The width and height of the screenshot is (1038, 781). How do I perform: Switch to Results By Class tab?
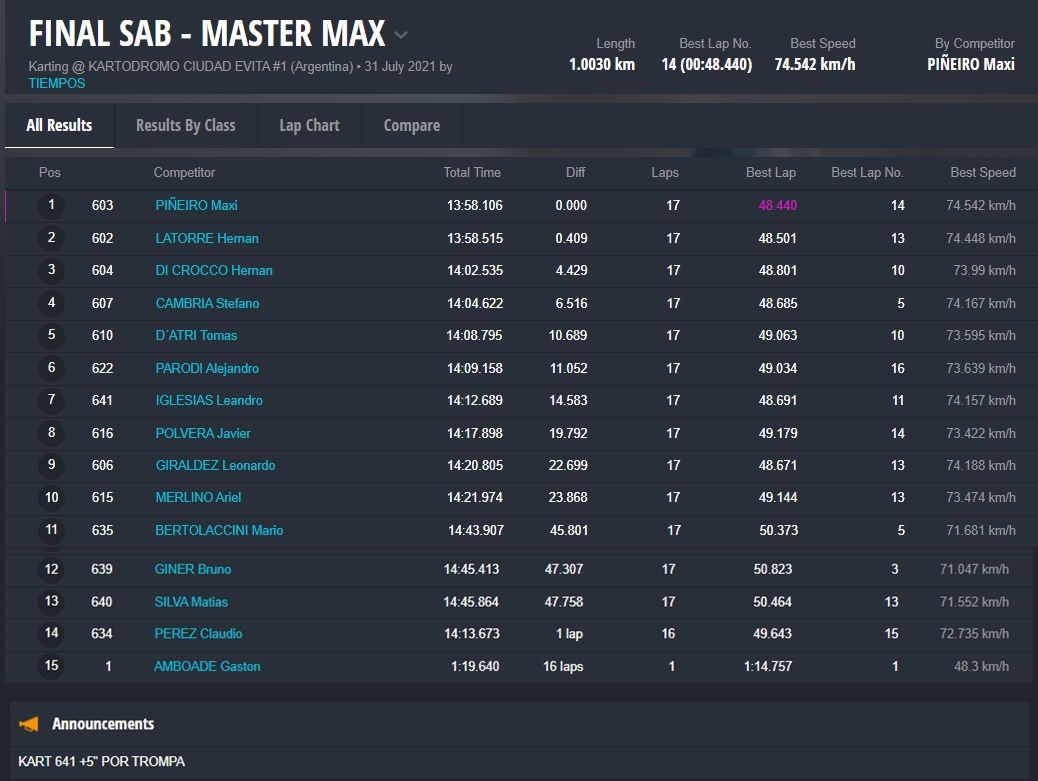point(185,125)
